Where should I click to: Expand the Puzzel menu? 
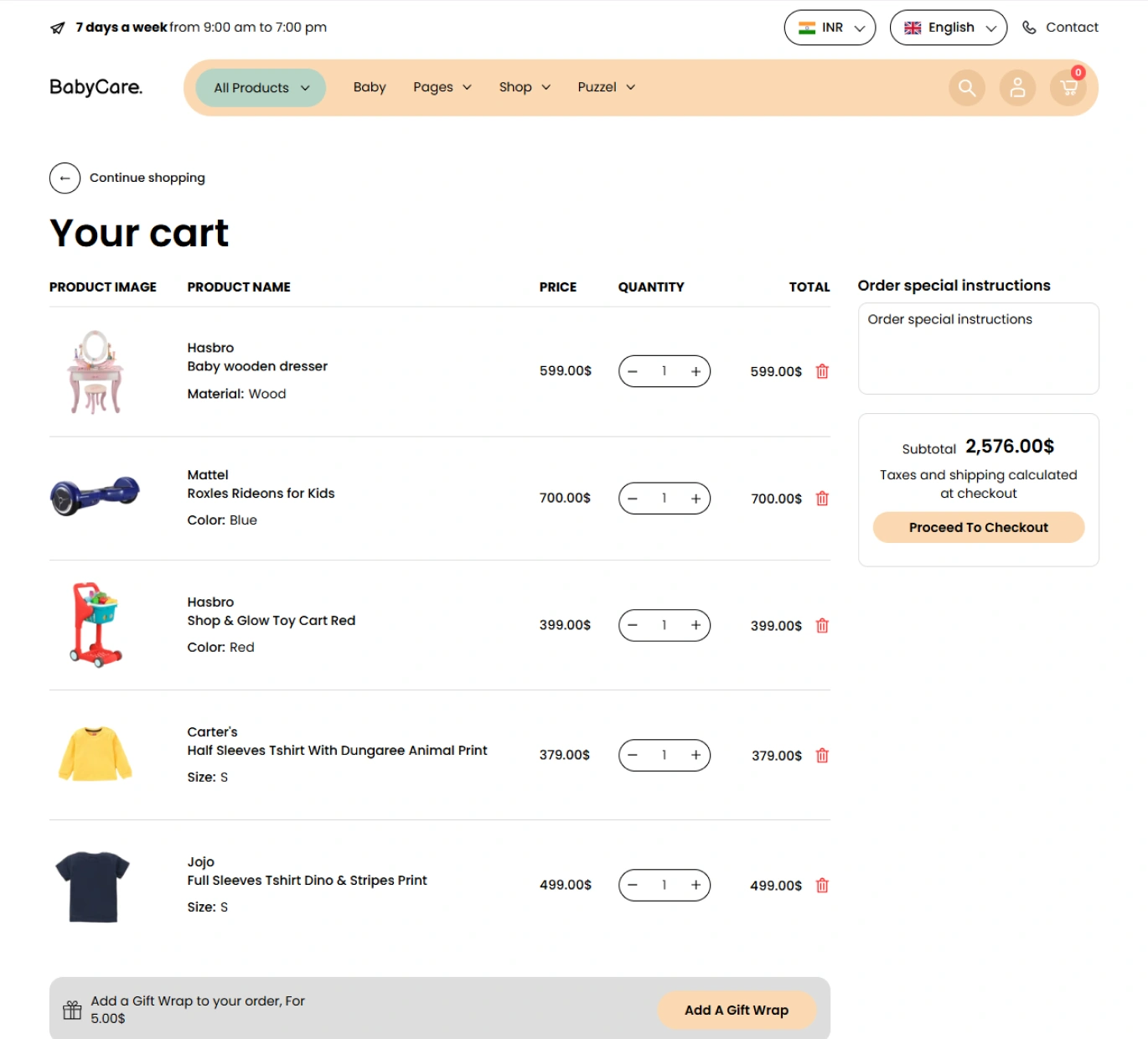point(606,87)
